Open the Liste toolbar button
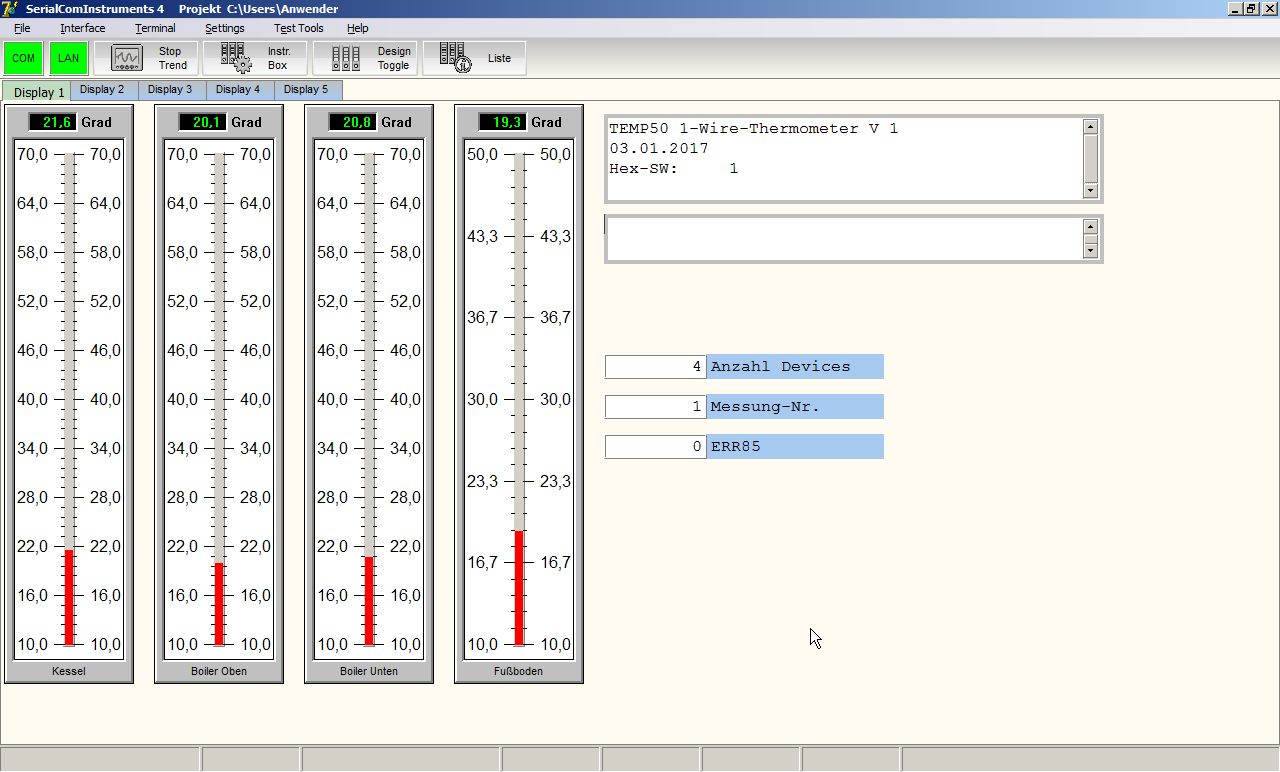Image resolution: width=1280 pixels, height=772 pixels. pos(474,58)
